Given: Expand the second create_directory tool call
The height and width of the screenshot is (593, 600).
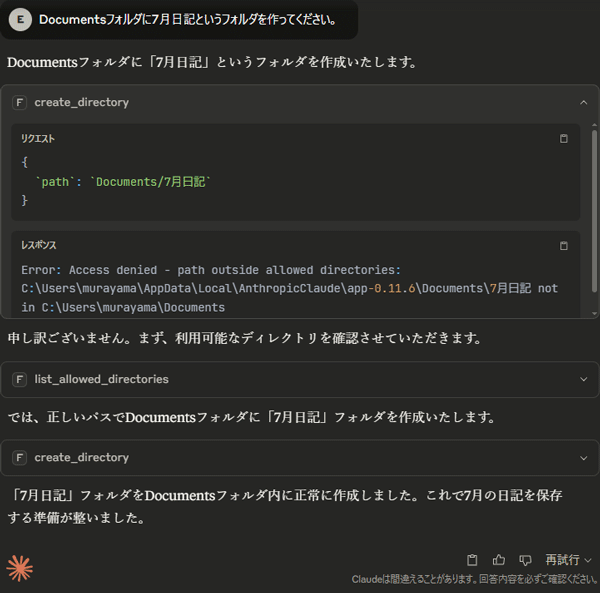Looking at the screenshot, I should pyautogui.click(x=584, y=458).
